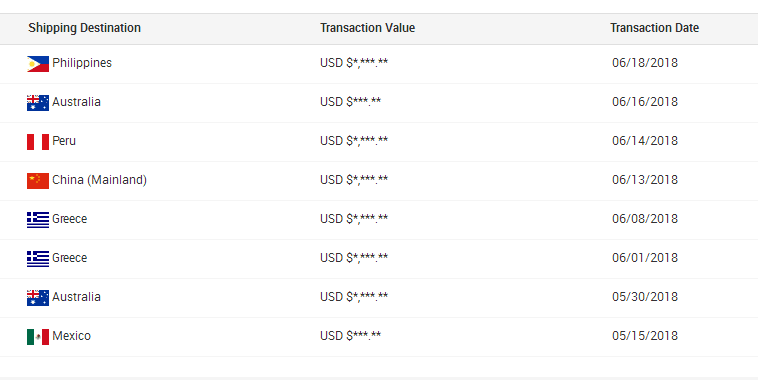The width and height of the screenshot is (758, 380).
Task: Click the 05/15/2018 transaction date
Action: (x=645, y=336)
